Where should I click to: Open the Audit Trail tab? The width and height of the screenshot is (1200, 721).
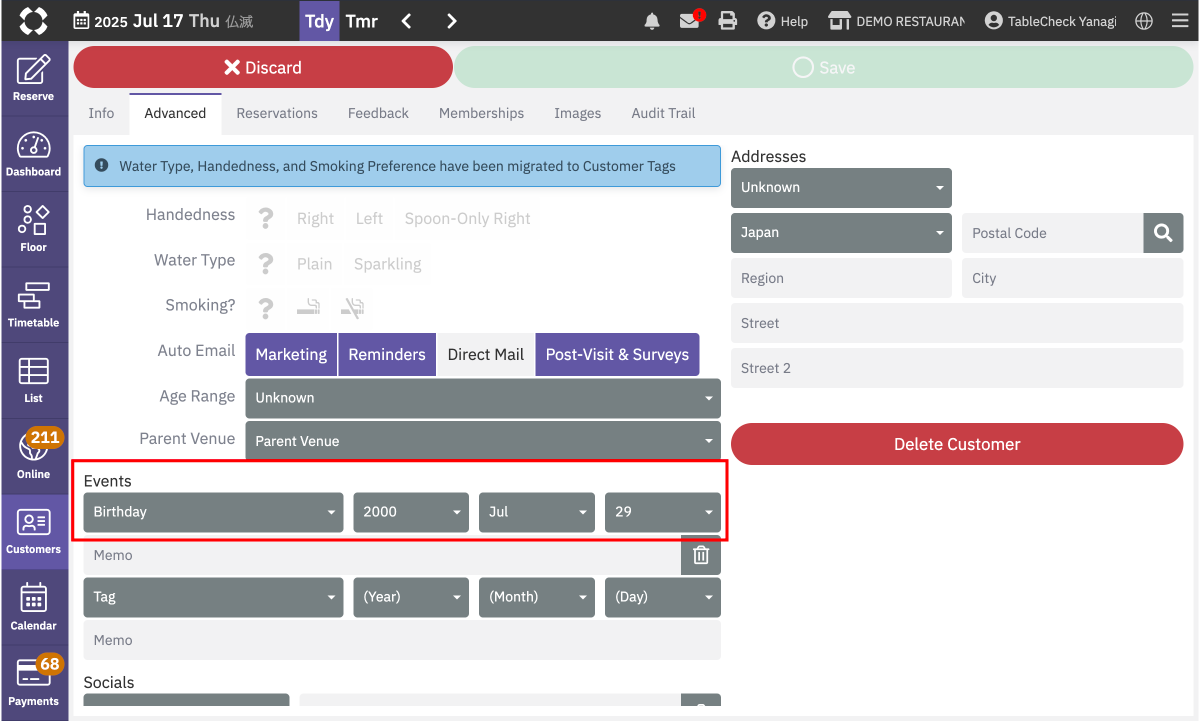click(x=663, y=113)
